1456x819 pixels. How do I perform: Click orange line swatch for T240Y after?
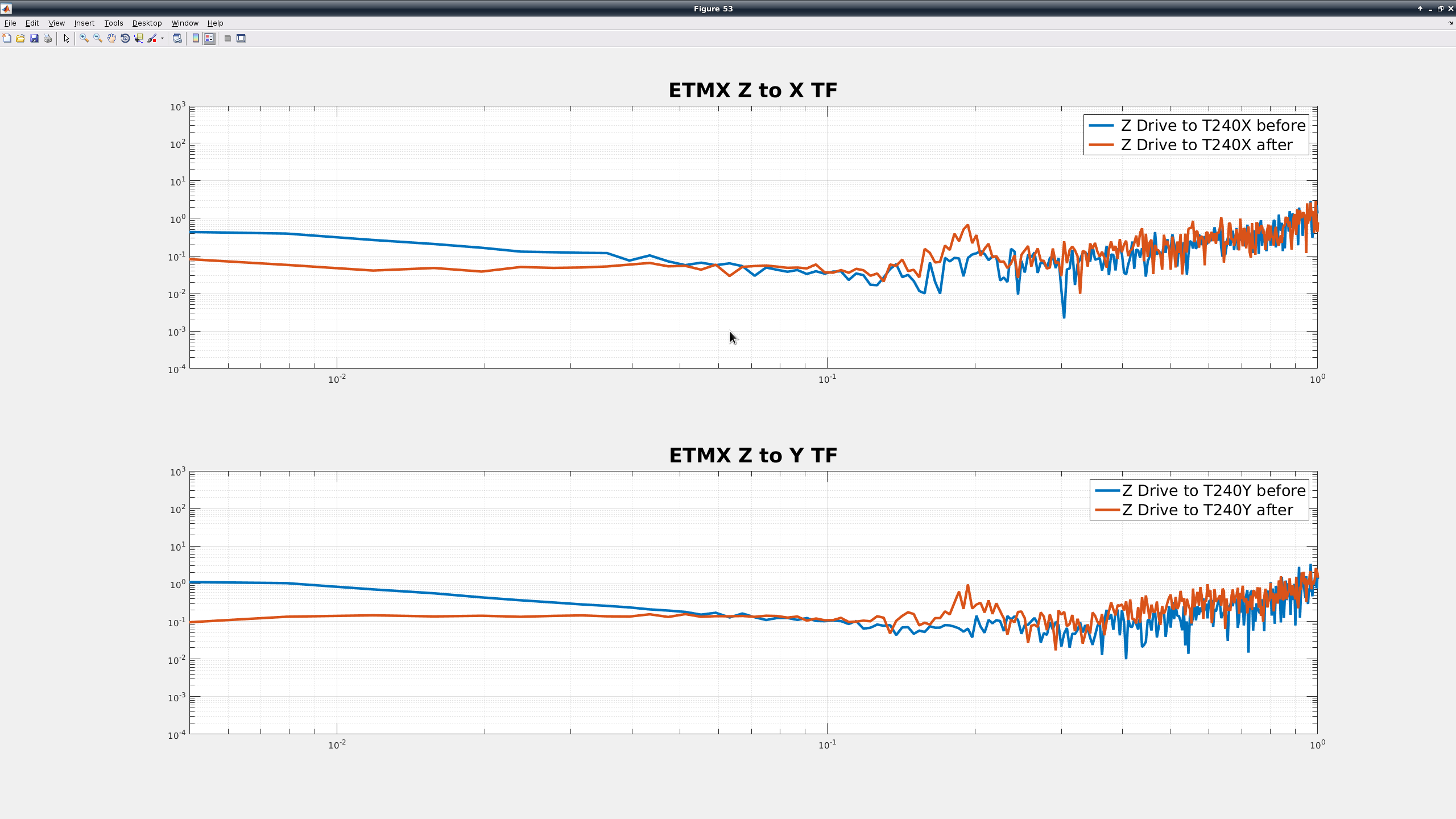[x=1107, y=510]
